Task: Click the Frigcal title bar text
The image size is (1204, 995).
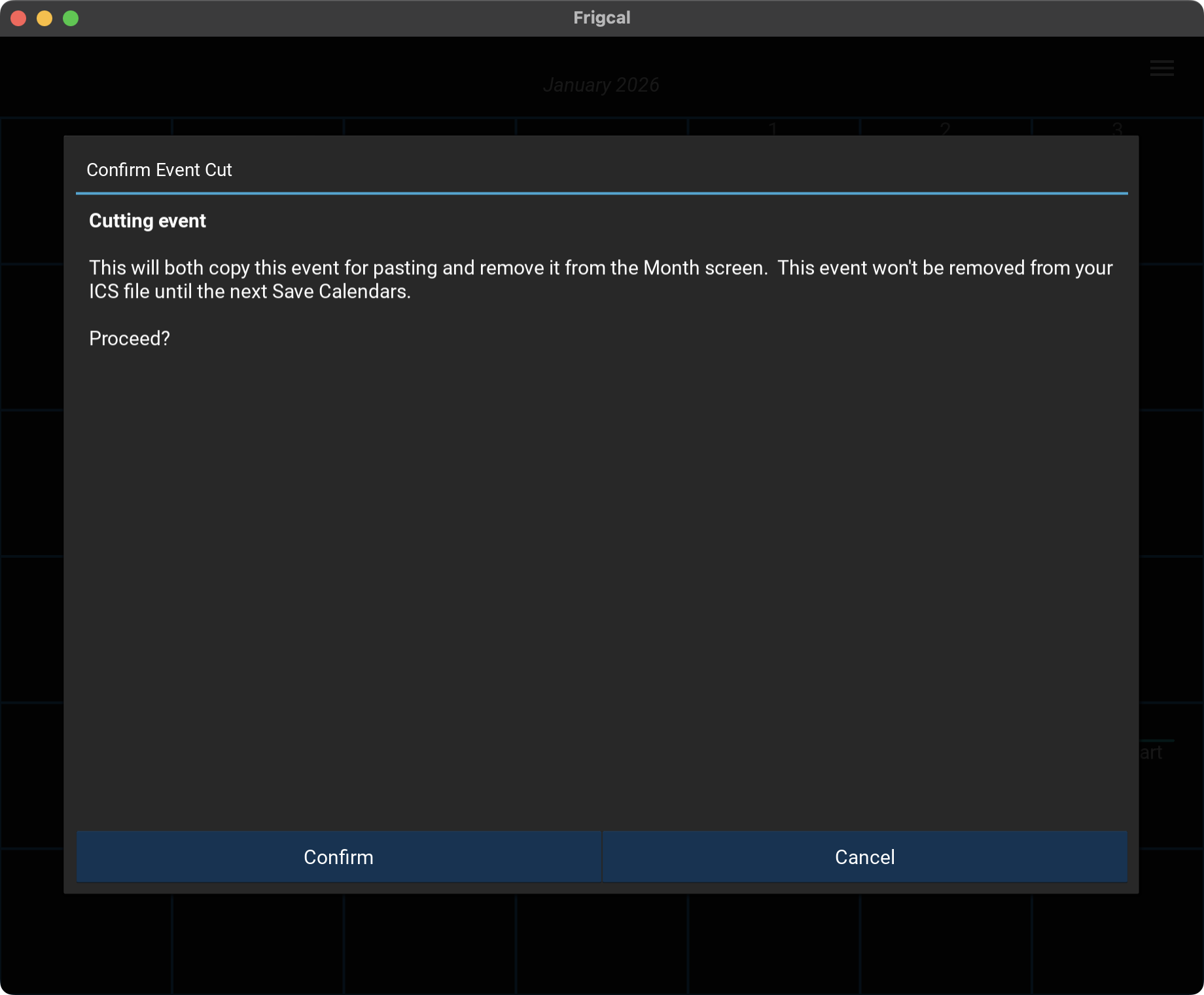Action: (601, 18)
